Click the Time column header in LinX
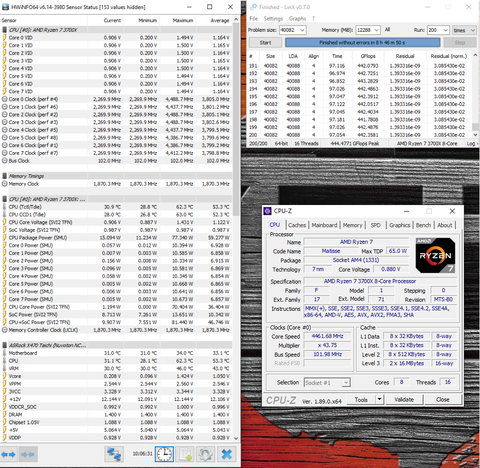This screenshot has height=468, width=480. 337,56
